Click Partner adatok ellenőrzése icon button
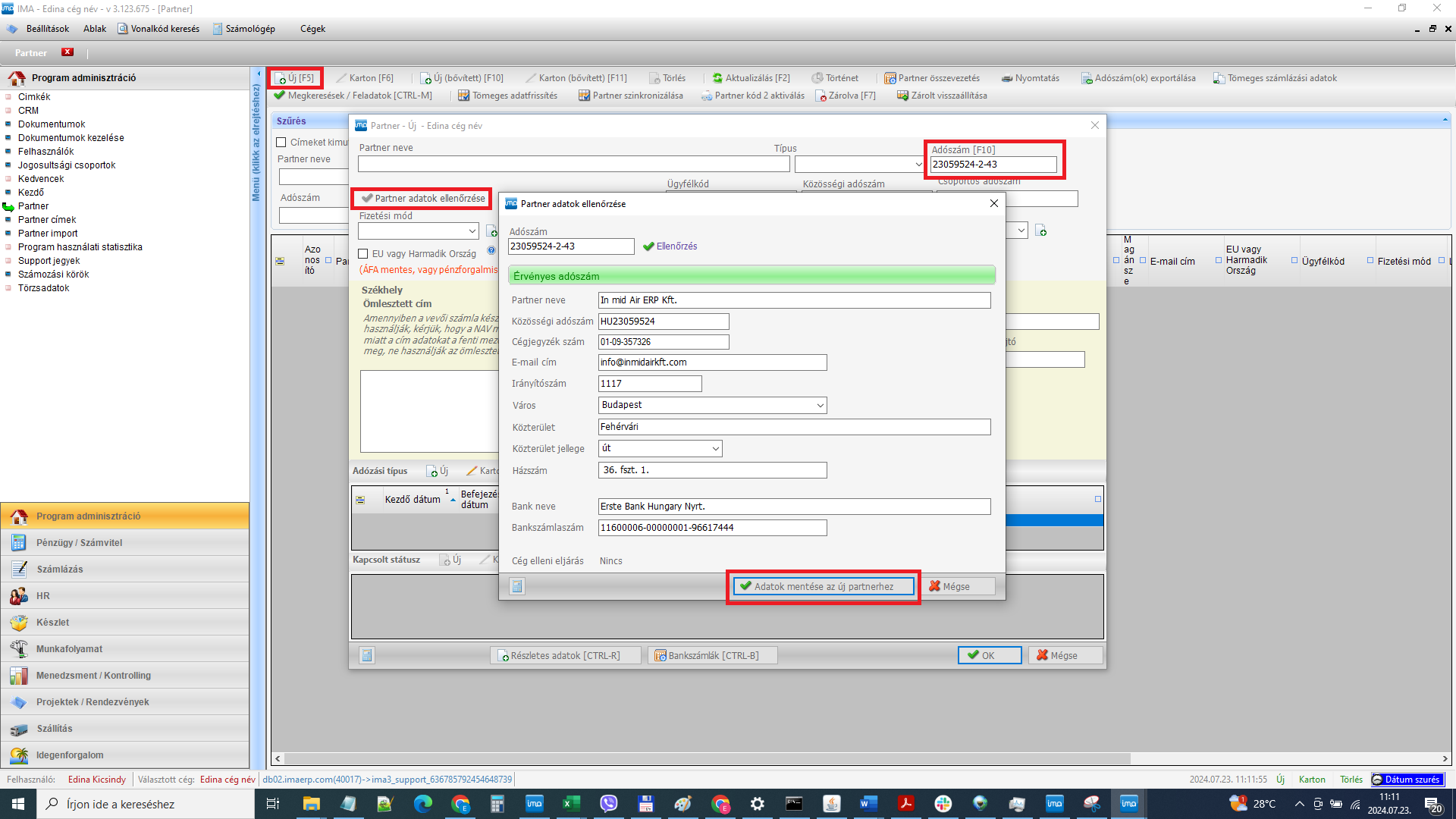Screen dimensions: 1456x819 pyautogui.click(x=422, y=197)
